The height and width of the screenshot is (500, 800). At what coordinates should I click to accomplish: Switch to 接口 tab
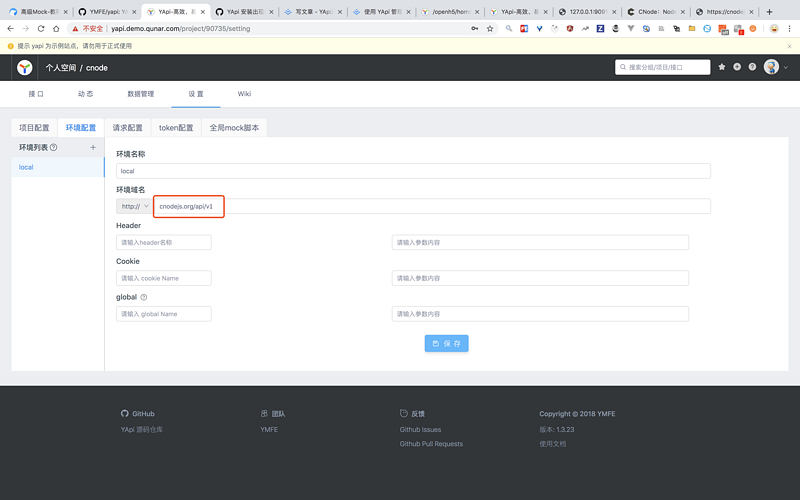point(36,94)
